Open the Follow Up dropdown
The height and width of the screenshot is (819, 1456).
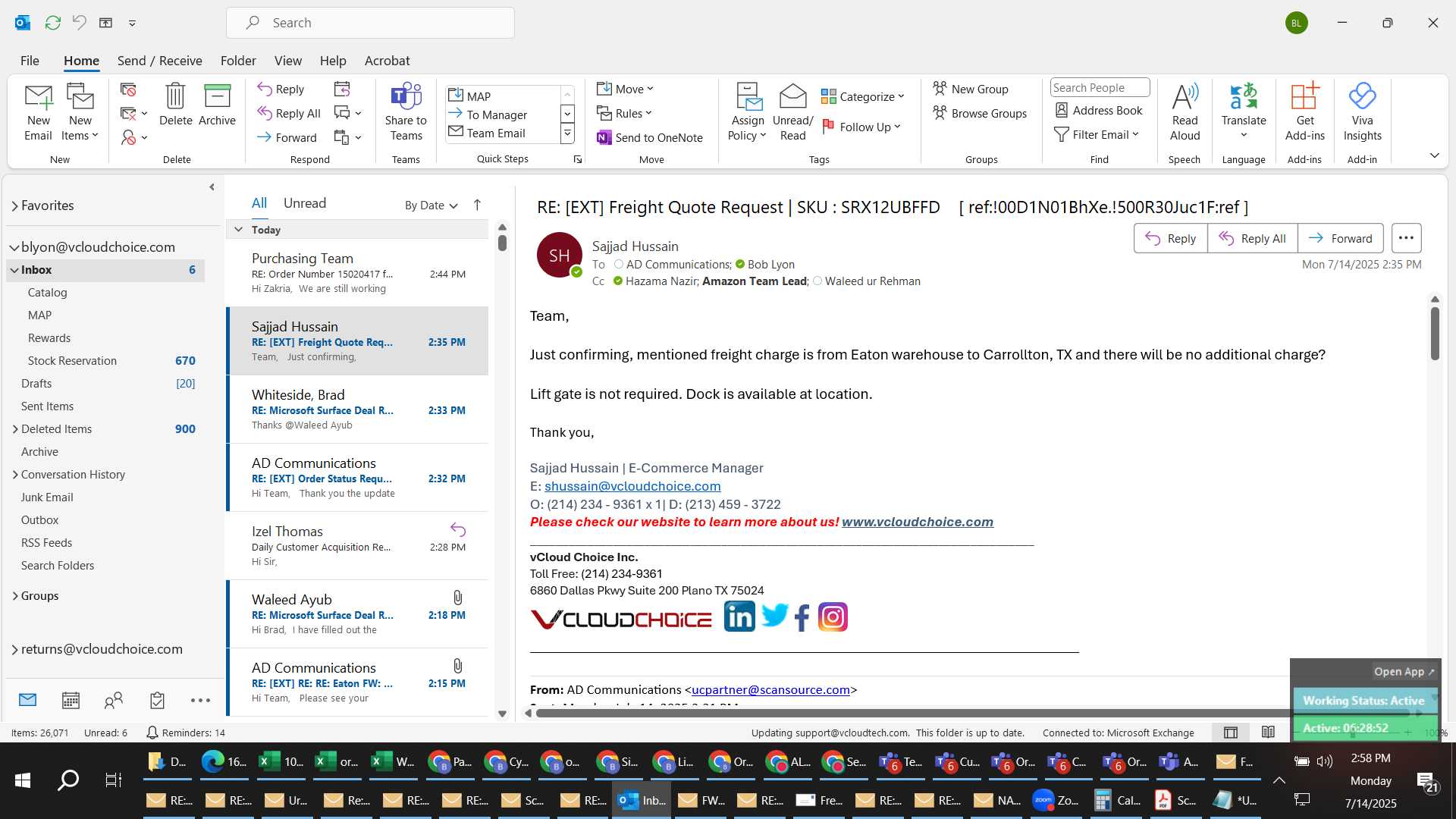point(861,127)
